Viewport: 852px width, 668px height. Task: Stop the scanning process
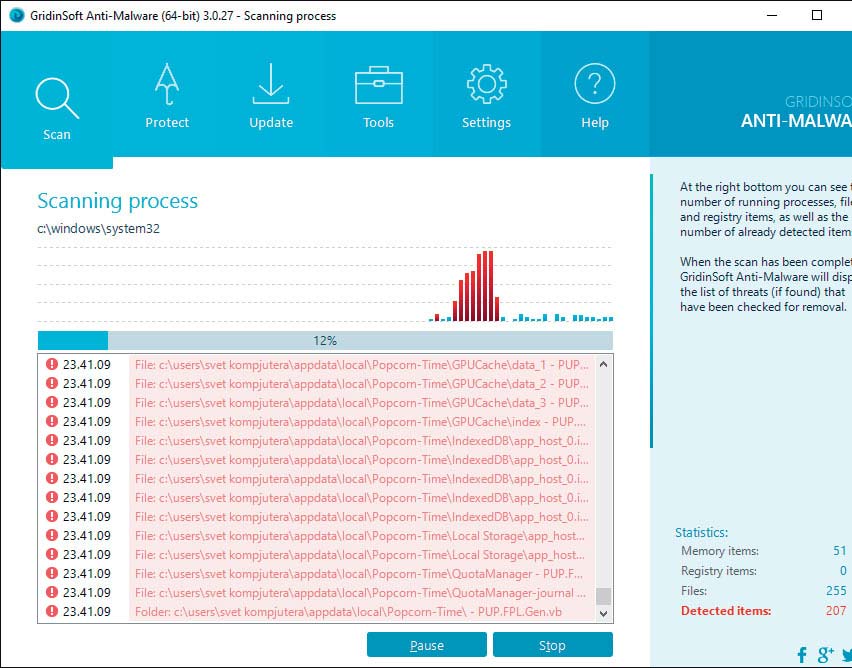pyautogui.click(x=553, y=645)
